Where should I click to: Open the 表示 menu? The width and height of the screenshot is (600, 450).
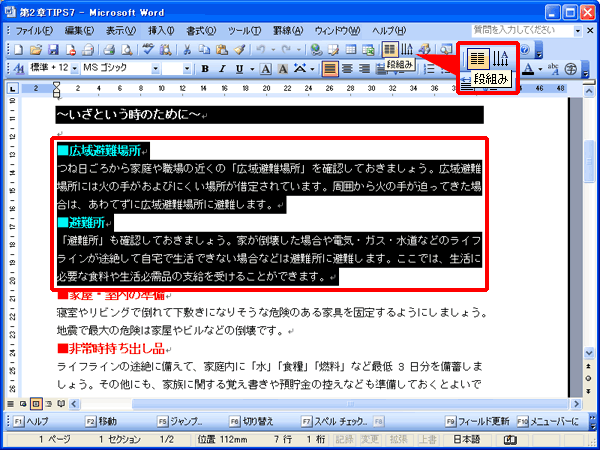click(121, 31)
